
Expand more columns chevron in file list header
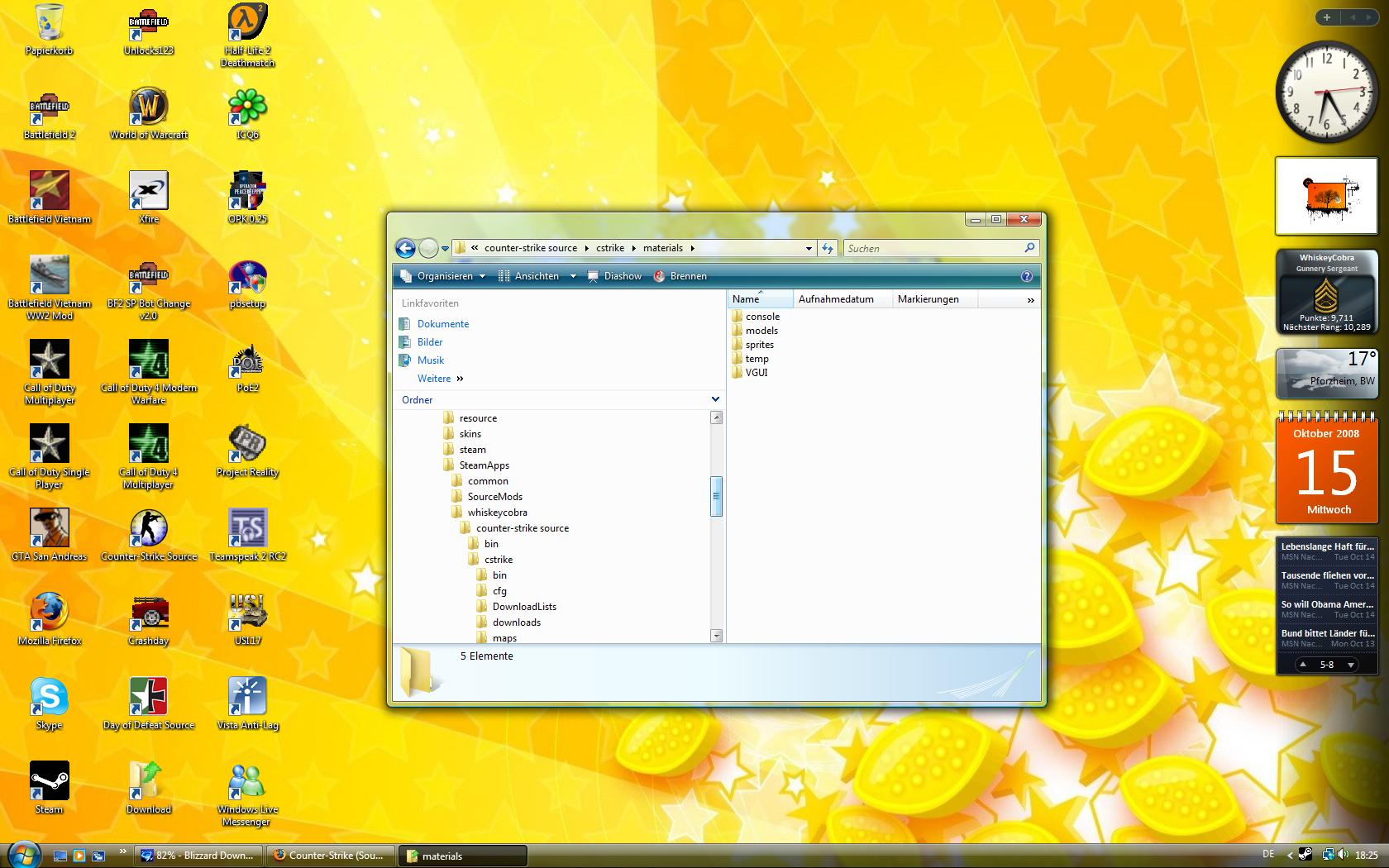[x=1030, y=300]
